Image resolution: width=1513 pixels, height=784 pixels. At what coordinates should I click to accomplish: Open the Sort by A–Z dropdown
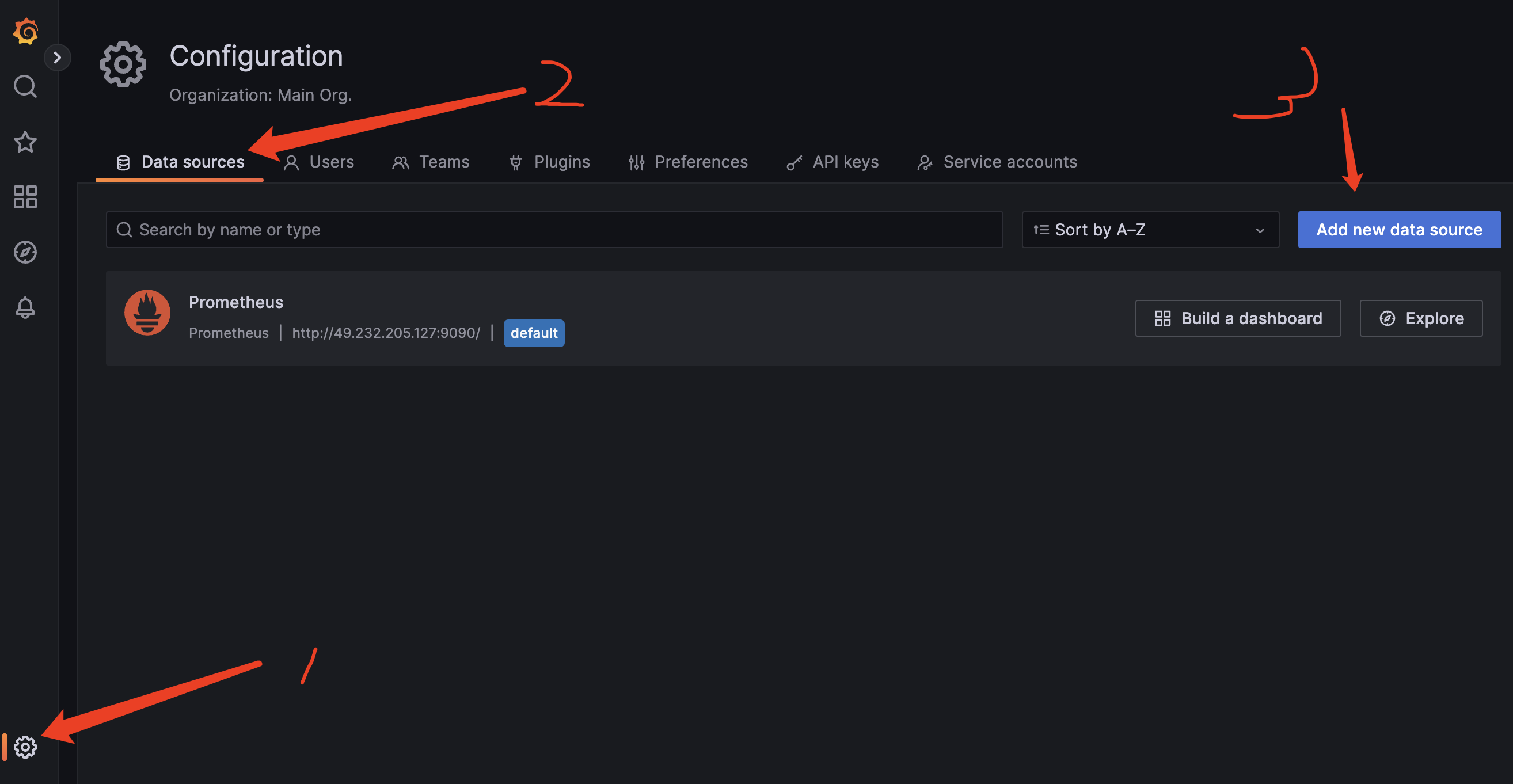(x=1151, y=230)
